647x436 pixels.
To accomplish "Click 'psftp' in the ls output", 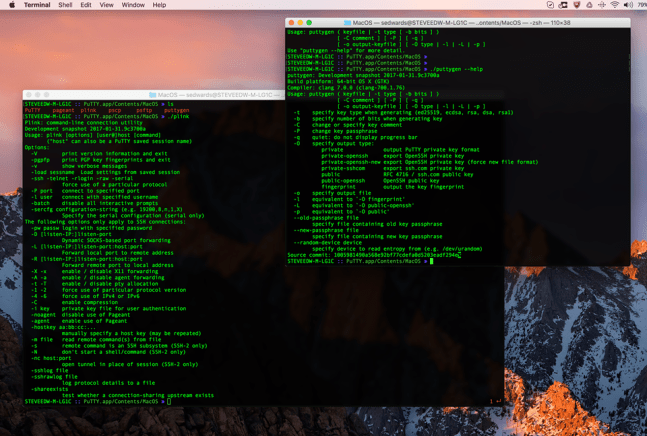I will coord(144,110).
